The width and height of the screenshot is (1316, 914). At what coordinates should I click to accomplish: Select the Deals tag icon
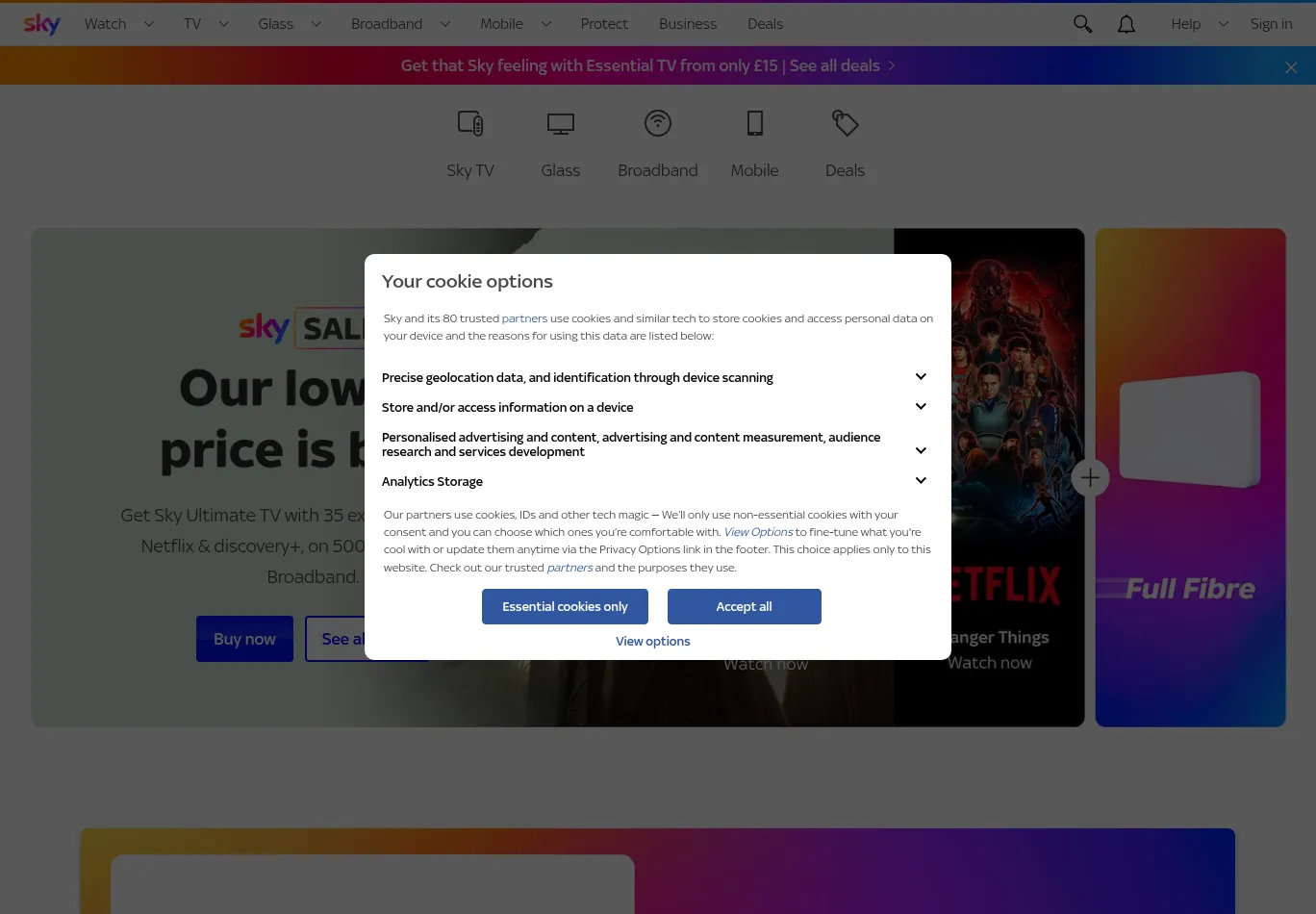click(845, 124)
